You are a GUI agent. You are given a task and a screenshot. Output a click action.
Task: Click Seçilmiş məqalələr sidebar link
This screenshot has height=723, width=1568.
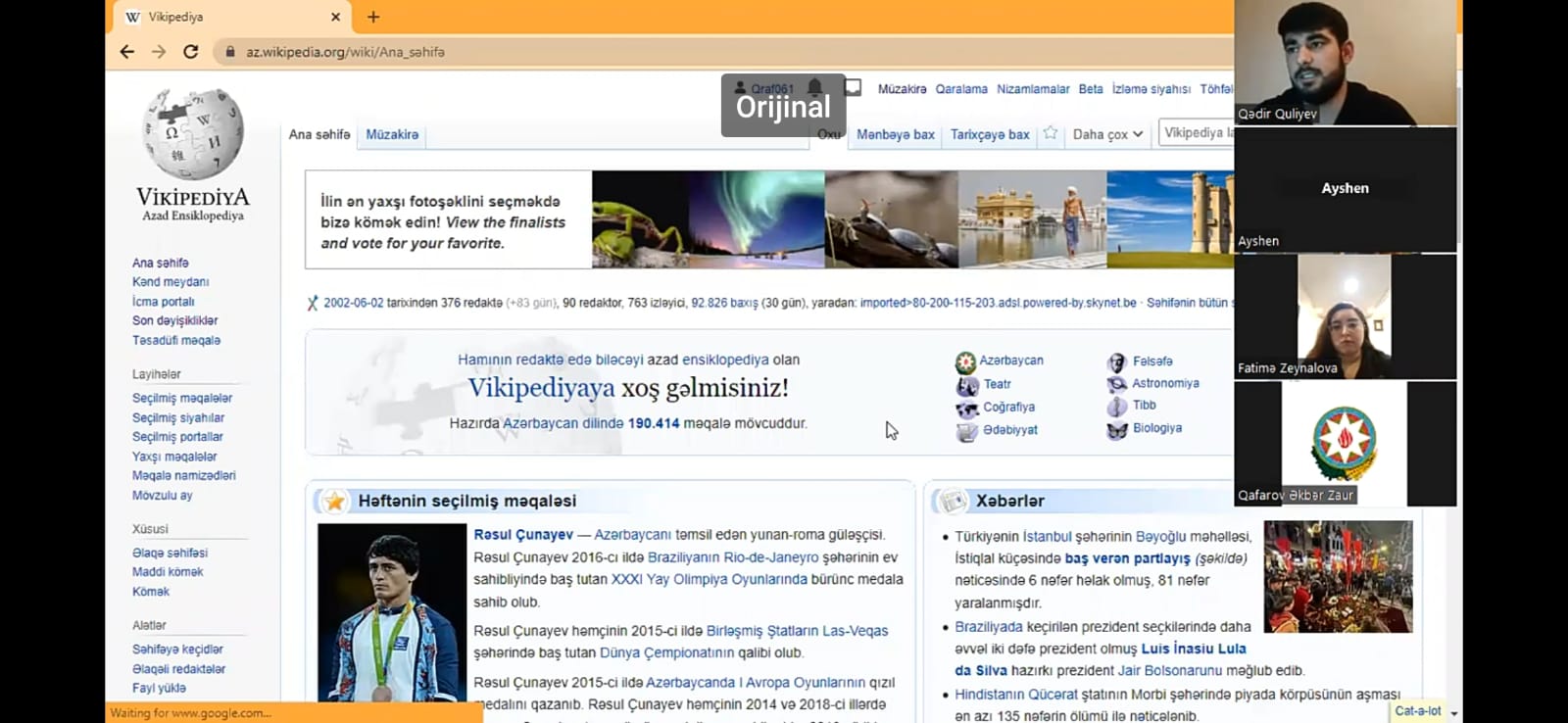pos(182,398)
